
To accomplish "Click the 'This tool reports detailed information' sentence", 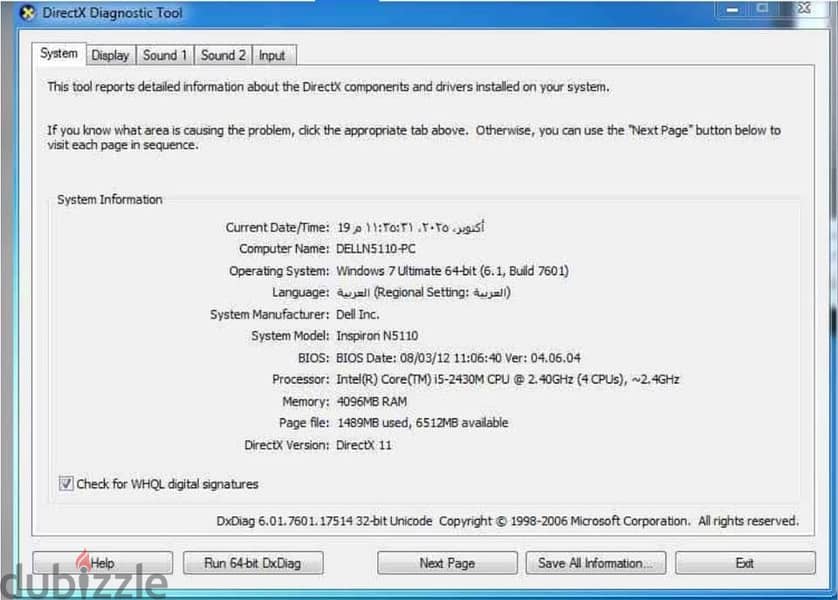I will pyautogui.click(x=328, y=87).
